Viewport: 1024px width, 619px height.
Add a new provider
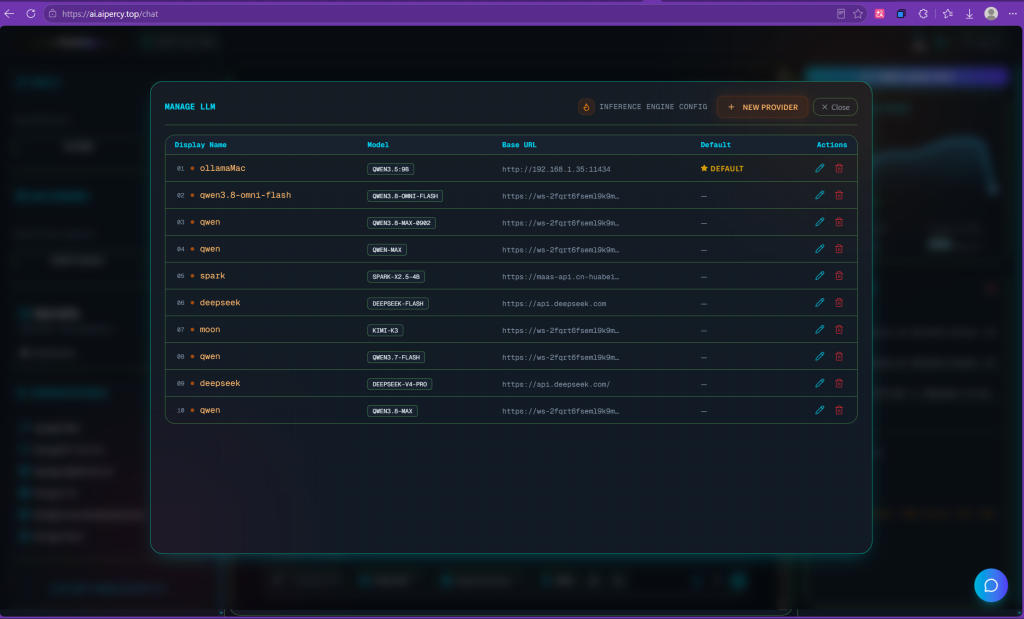pyautogui.click(x=762, y=107)
